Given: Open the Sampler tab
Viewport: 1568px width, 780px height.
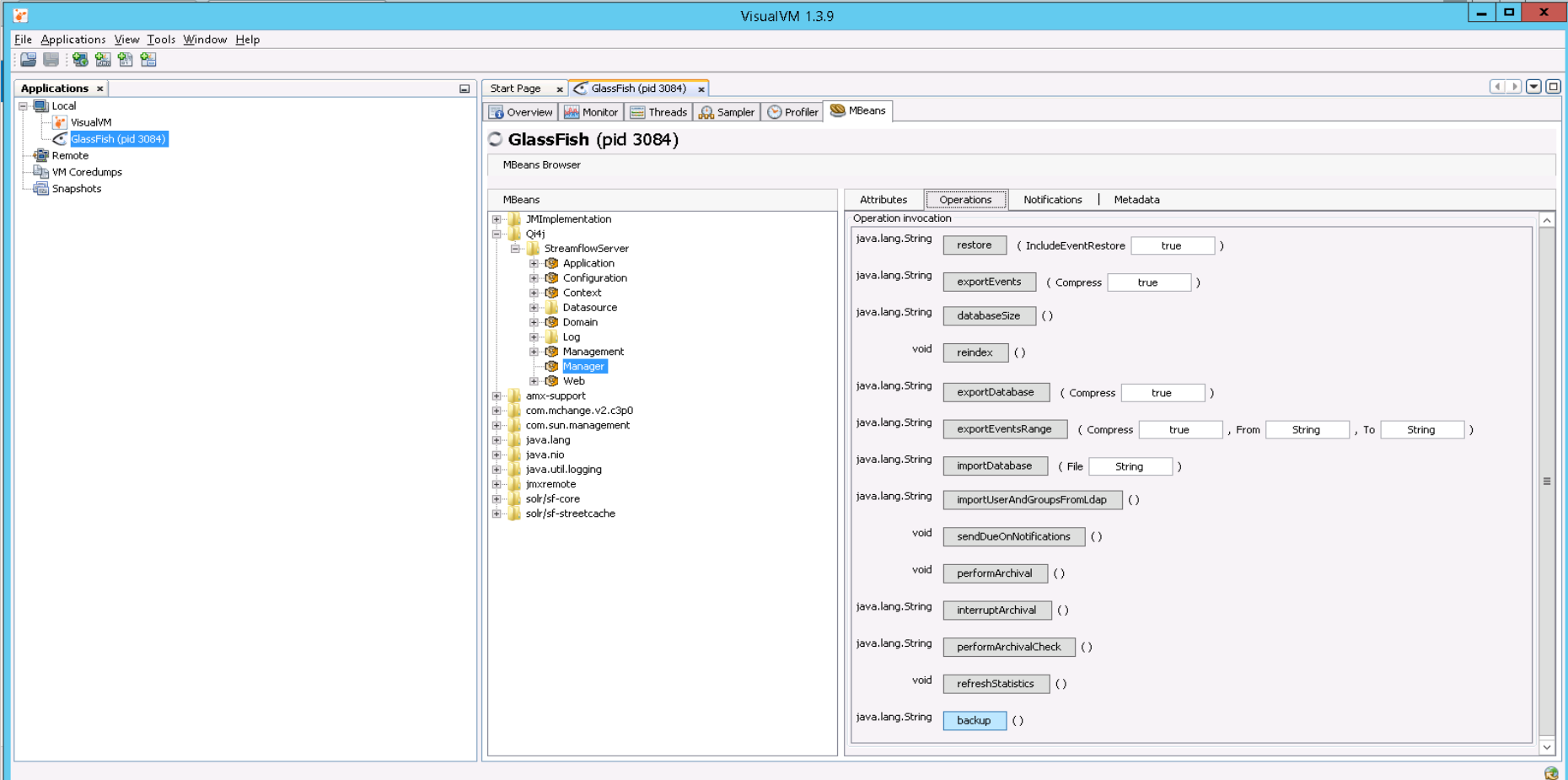Looking at the screenshot, I should (x=727, y=112).
